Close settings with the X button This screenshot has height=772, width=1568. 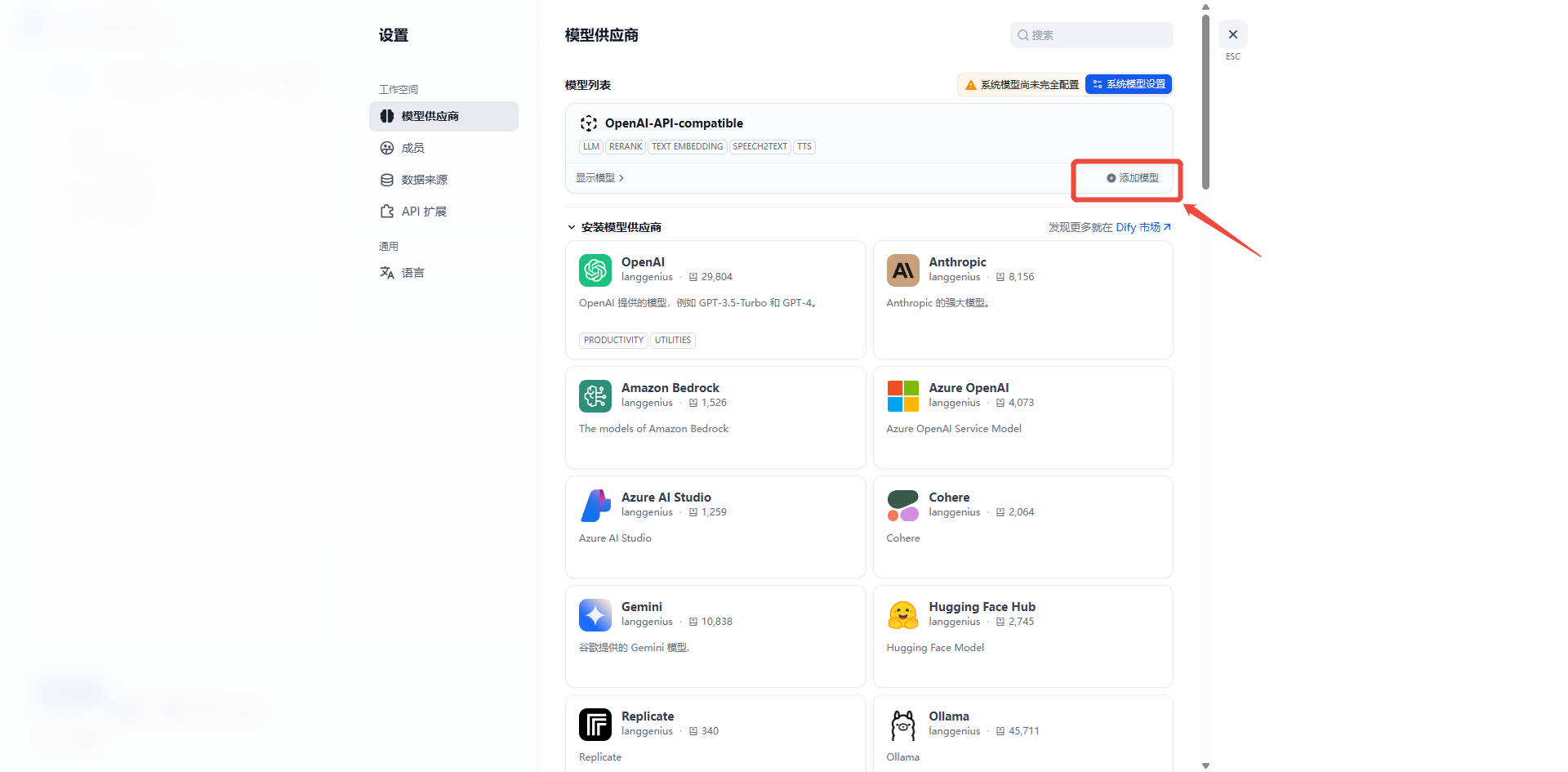[x=1233, y=34]
